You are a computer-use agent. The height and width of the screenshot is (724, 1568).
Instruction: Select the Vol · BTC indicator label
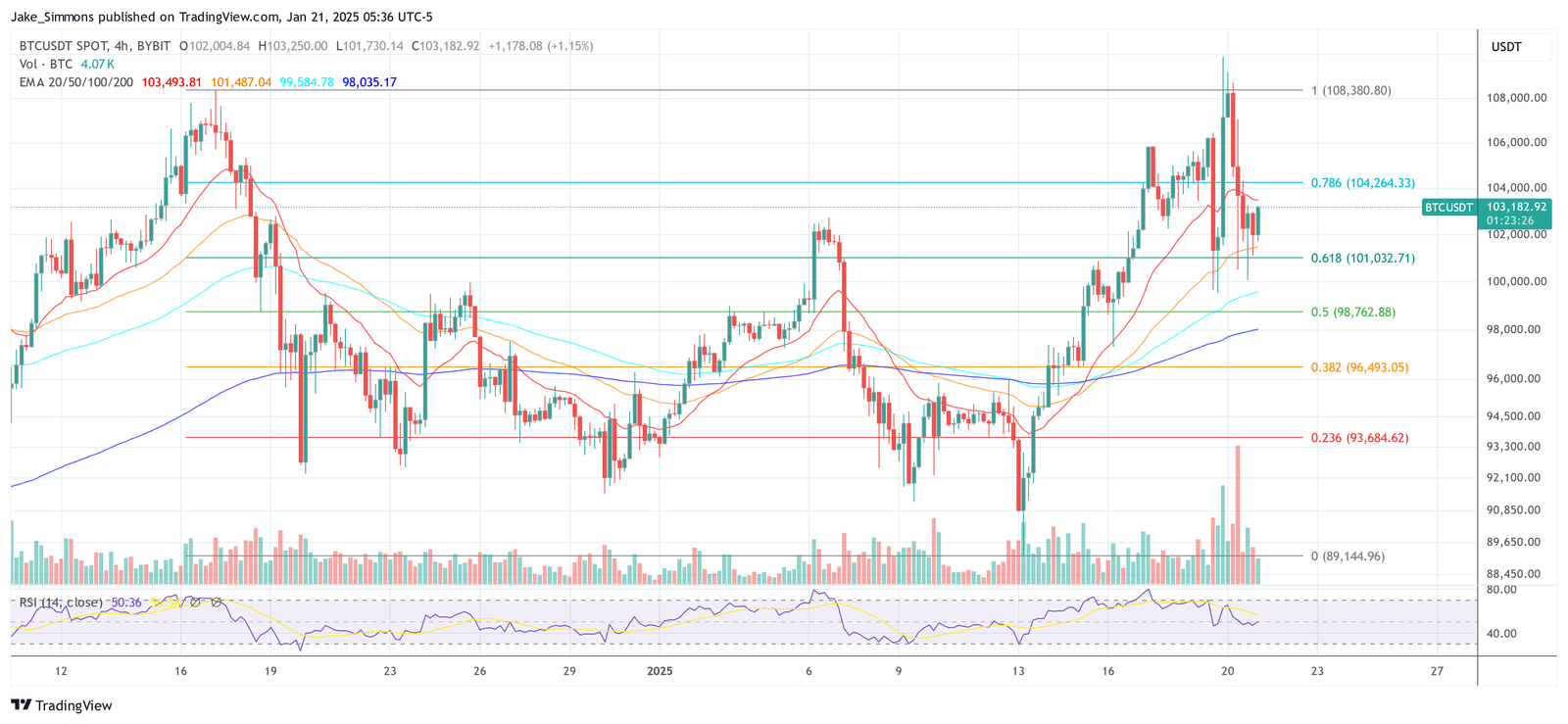[46, 64]
